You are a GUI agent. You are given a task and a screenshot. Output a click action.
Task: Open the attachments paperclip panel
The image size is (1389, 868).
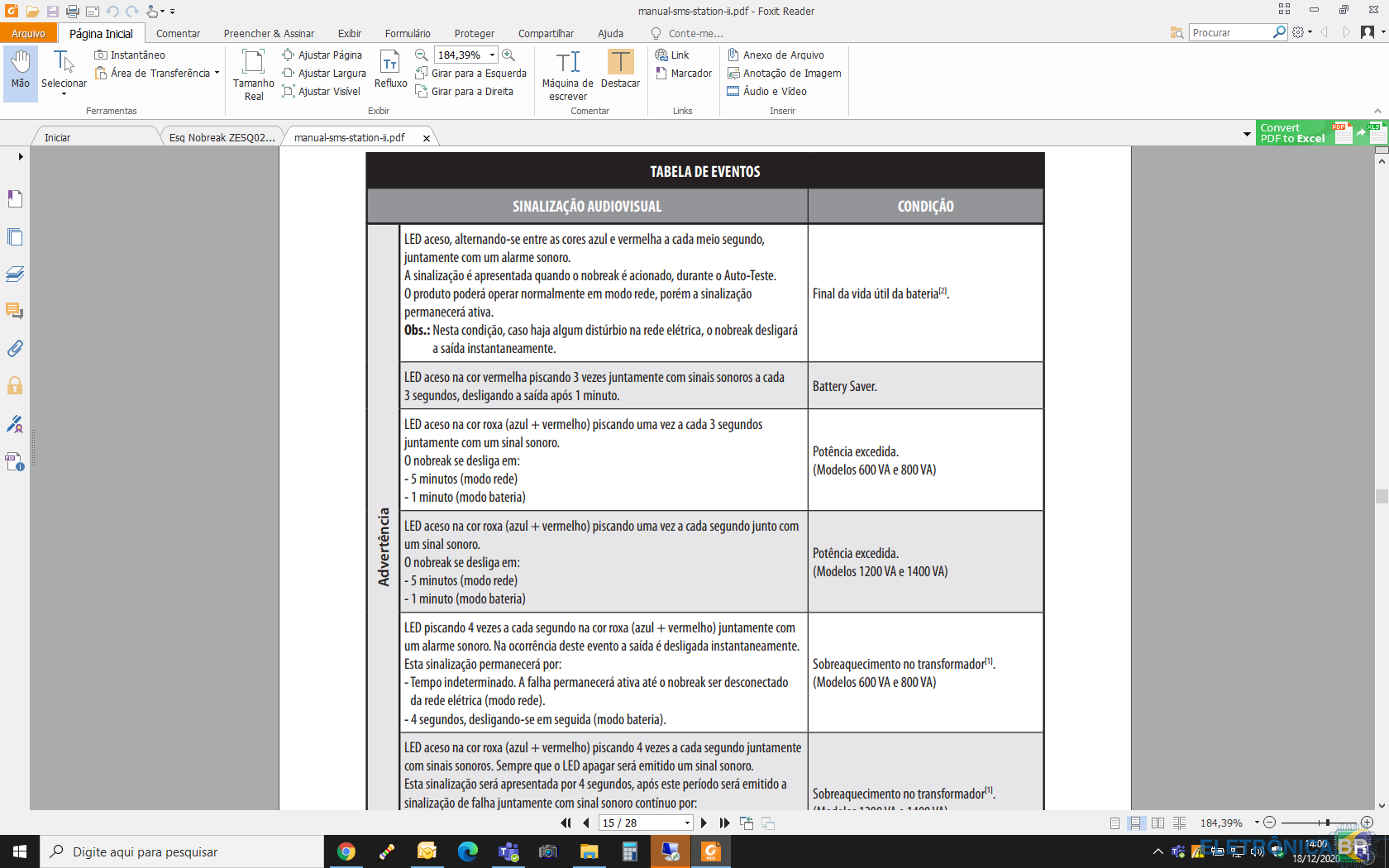tap(15, 348)
